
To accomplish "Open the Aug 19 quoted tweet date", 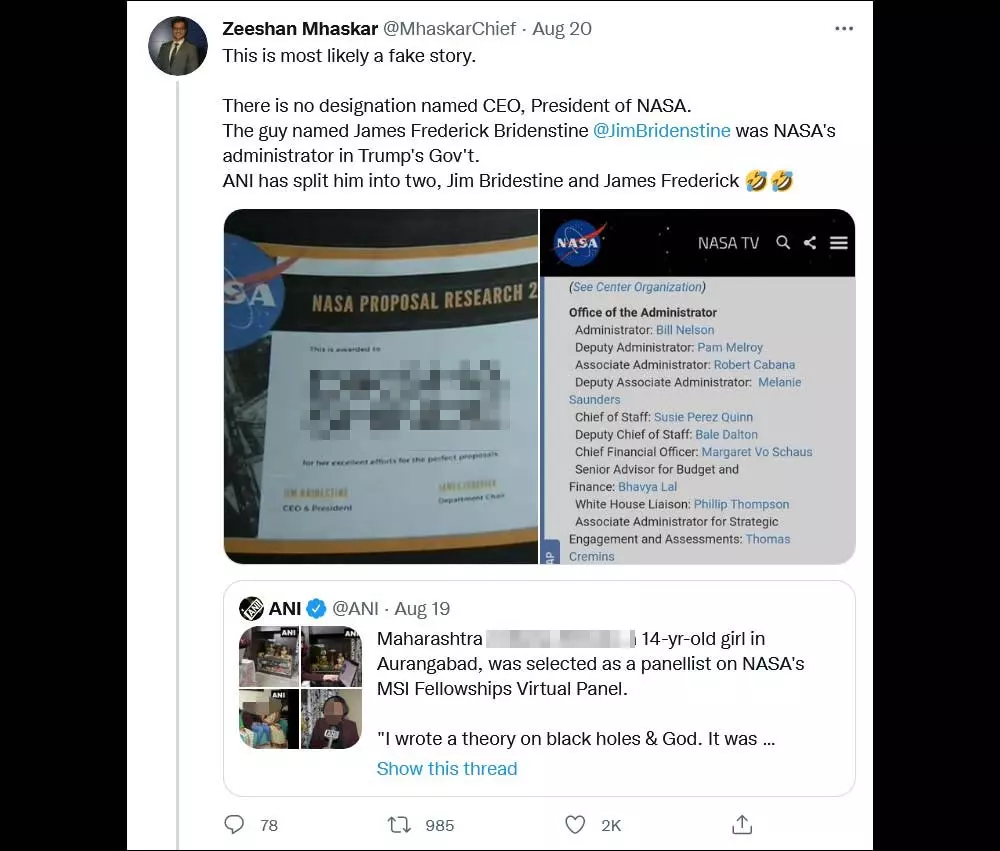I will tap(422, 609).
